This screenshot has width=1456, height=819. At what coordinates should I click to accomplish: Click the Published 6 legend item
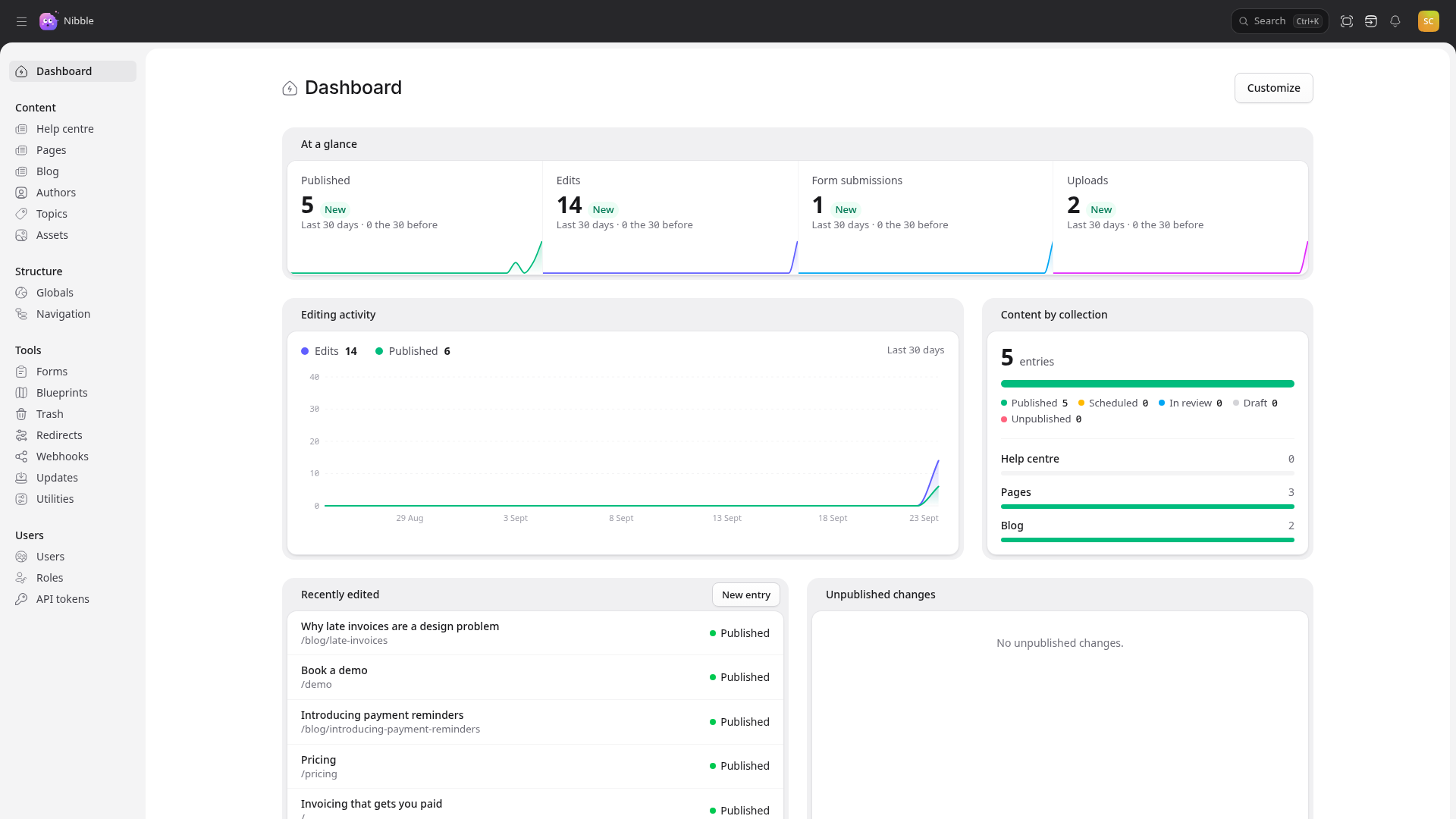[x=413, y=351]
